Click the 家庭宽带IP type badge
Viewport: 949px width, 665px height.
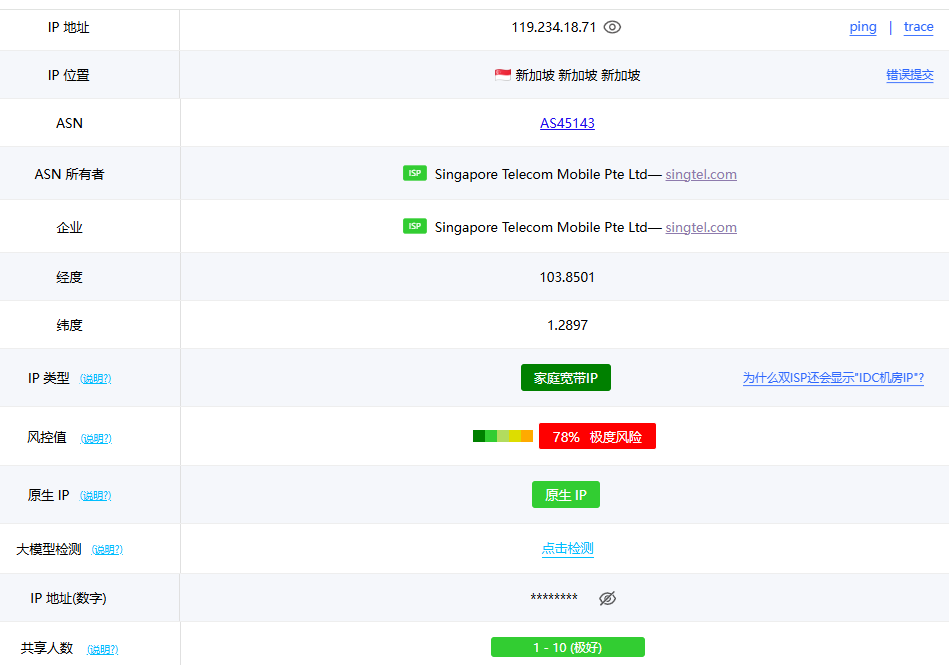(x=565, y=378)
